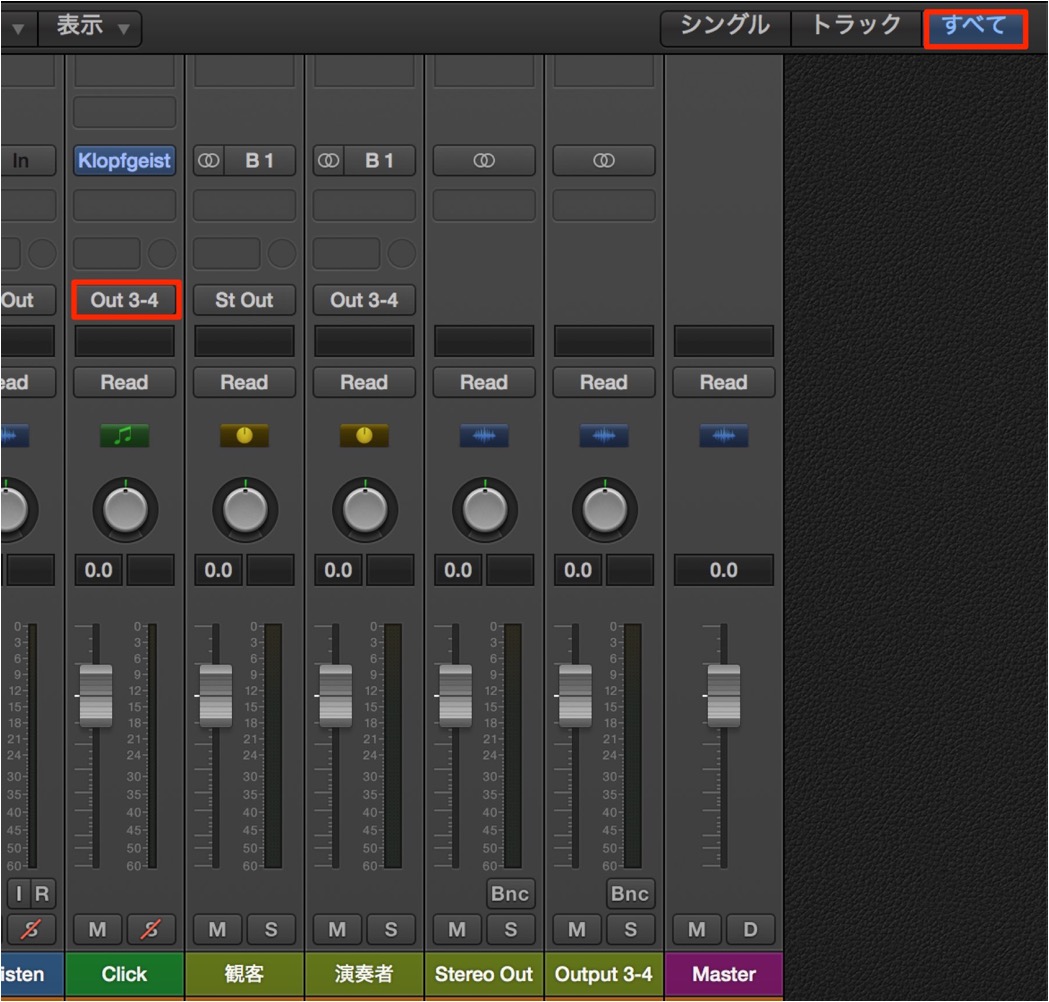Click the pan knob on 演奏者 channel
Viewport: 1049px width, 1002px height.
coord(365,510)
